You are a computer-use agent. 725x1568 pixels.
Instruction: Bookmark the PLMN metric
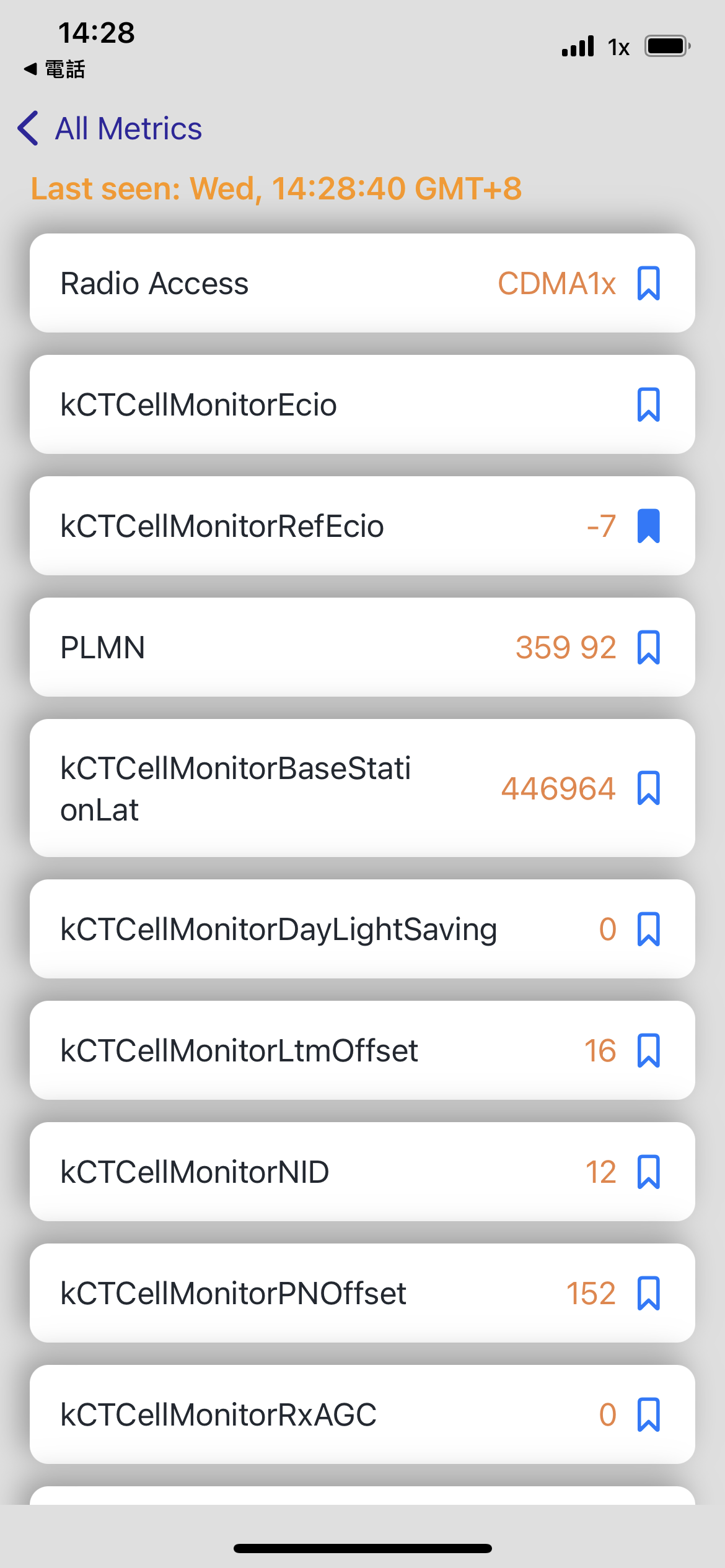click(648, 648)
